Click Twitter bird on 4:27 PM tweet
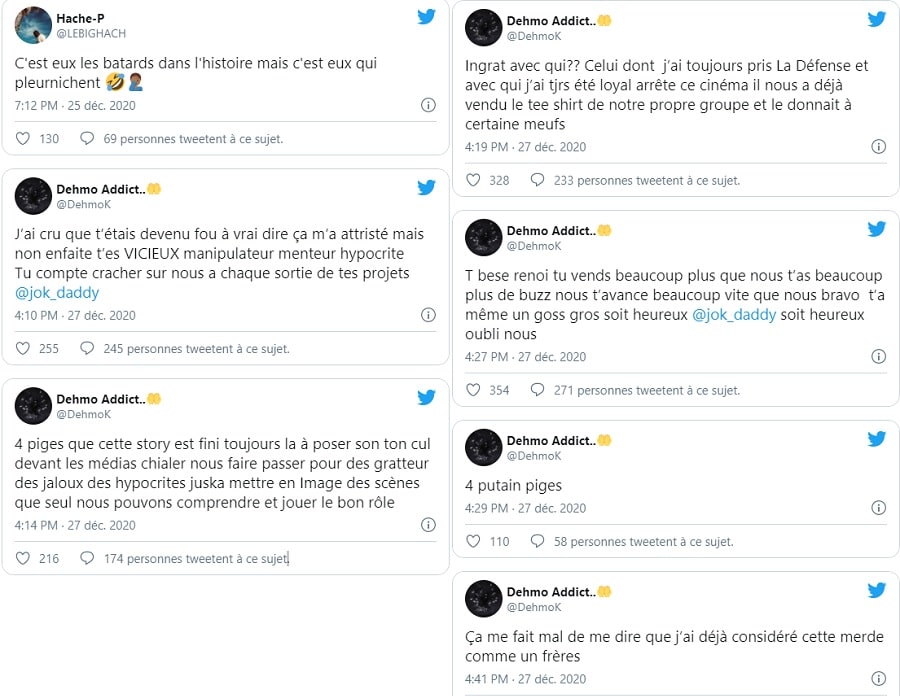The height and width of the screenshot is (696, 900). (876, 230)
